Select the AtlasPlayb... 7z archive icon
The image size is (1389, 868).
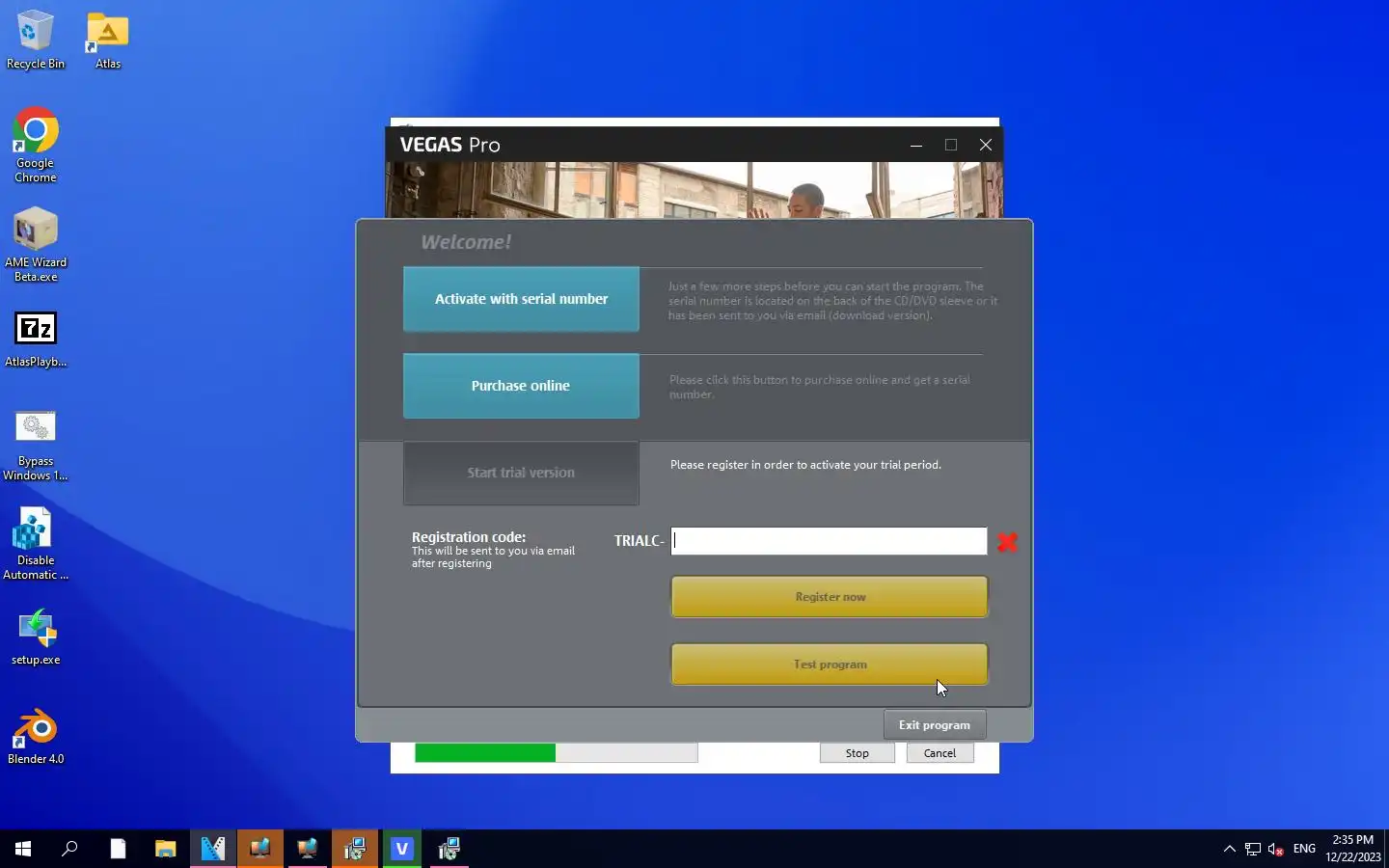click(36, 339)
